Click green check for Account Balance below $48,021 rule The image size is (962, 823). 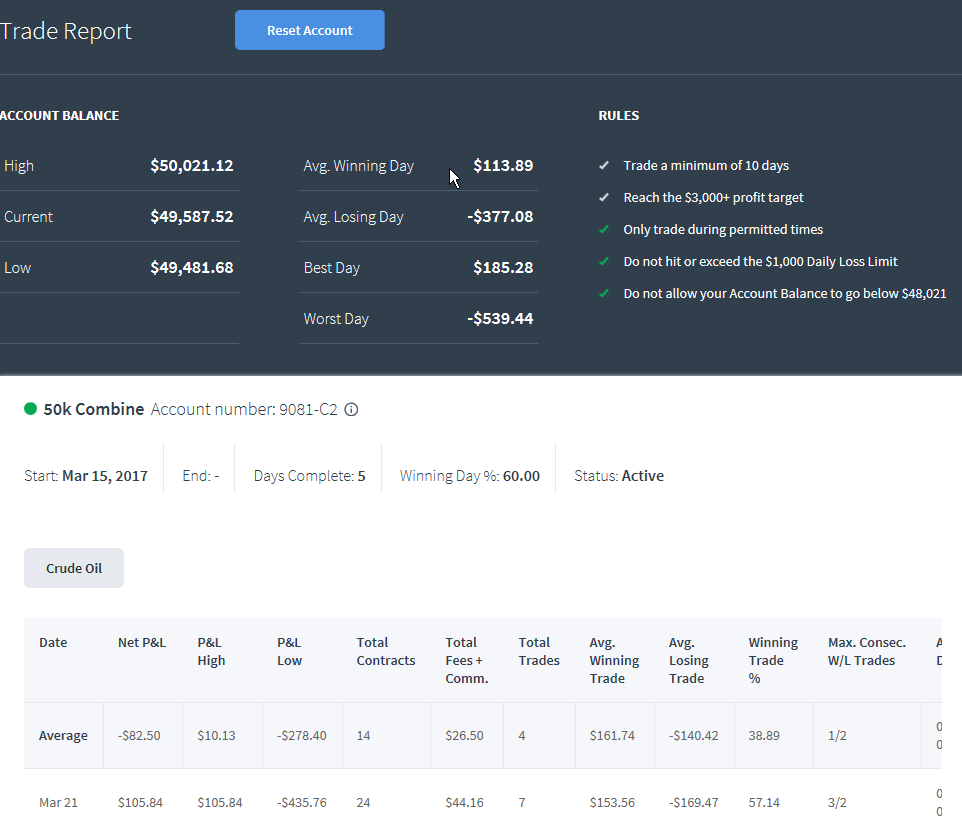(604, 293)
